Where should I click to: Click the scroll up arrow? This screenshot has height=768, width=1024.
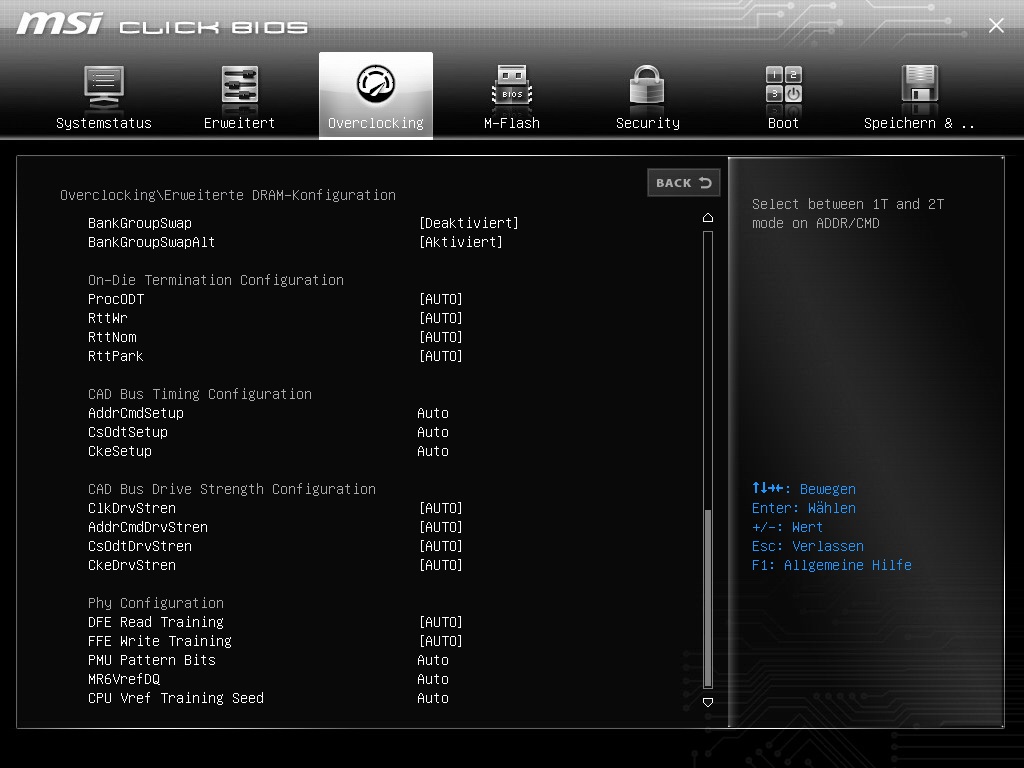coord(708,217)
